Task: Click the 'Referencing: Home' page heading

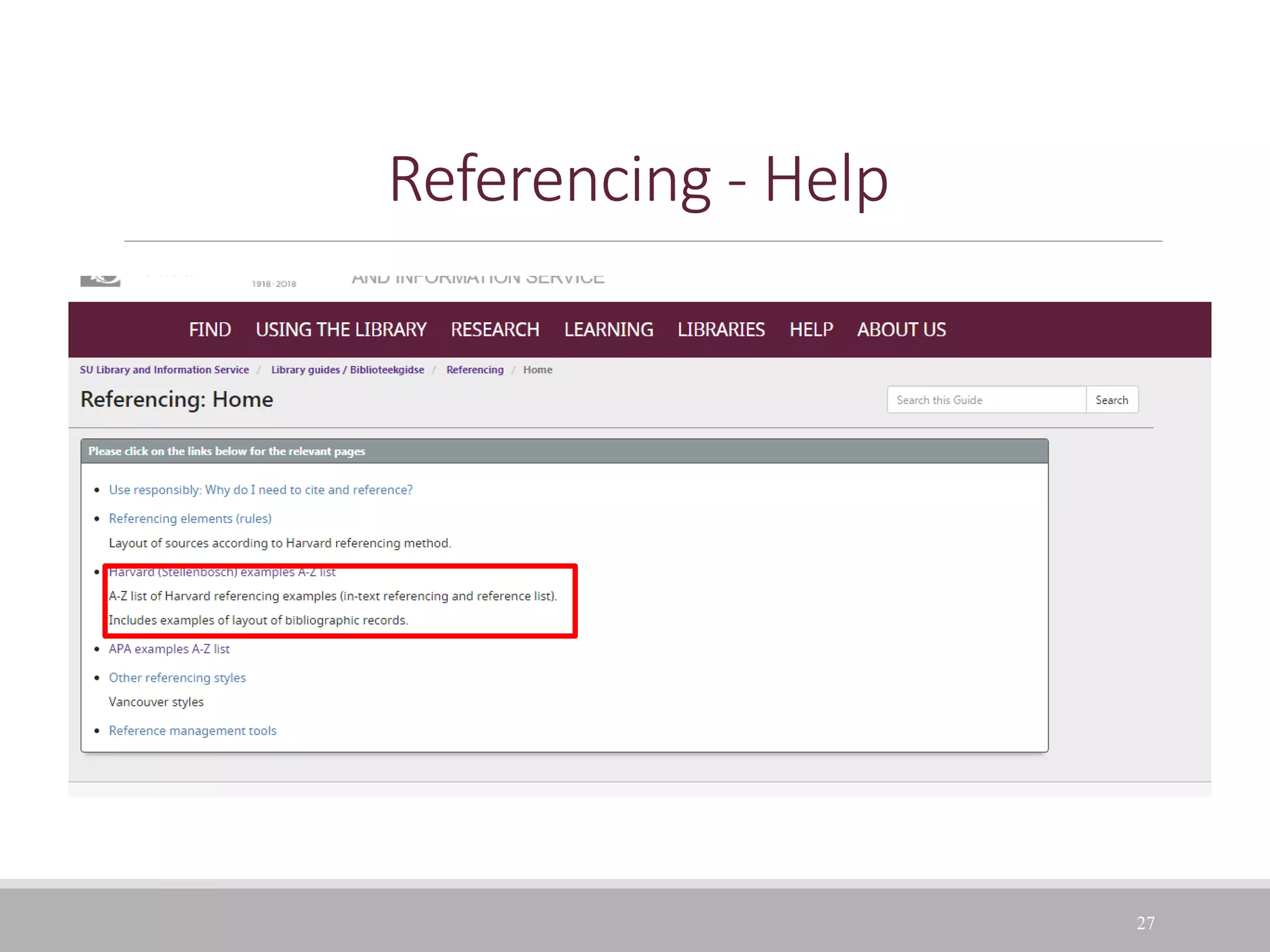Action: 177,400
